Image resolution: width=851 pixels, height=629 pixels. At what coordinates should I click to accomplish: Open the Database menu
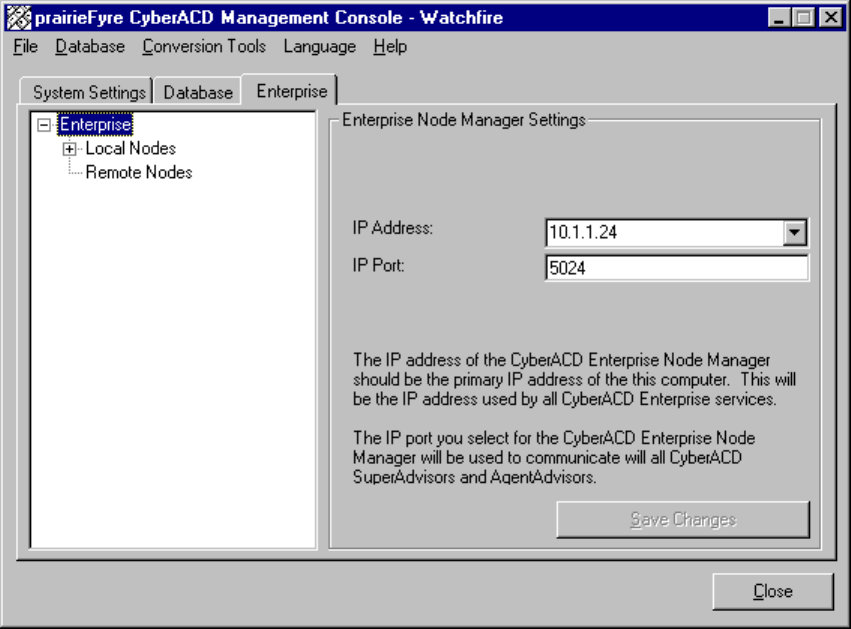[90, 46]
